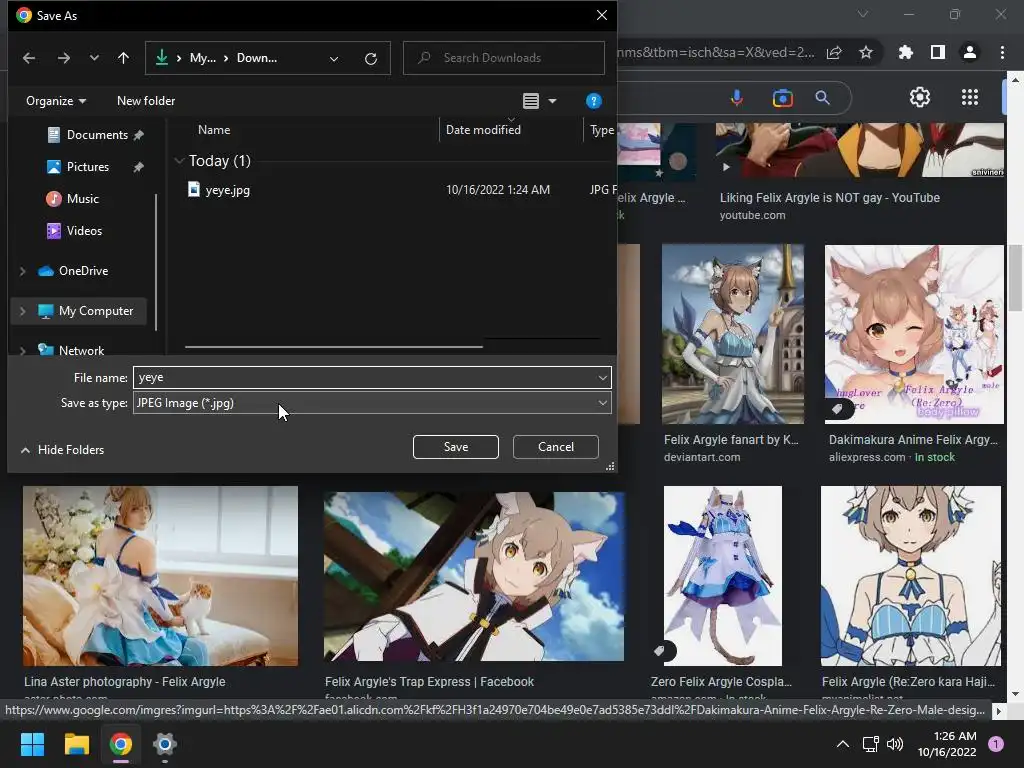Image resolution: width=1024 pixels, height=768 pixels.
Task: Open Lina Aster photography image
Action: (x=161, y=576)
